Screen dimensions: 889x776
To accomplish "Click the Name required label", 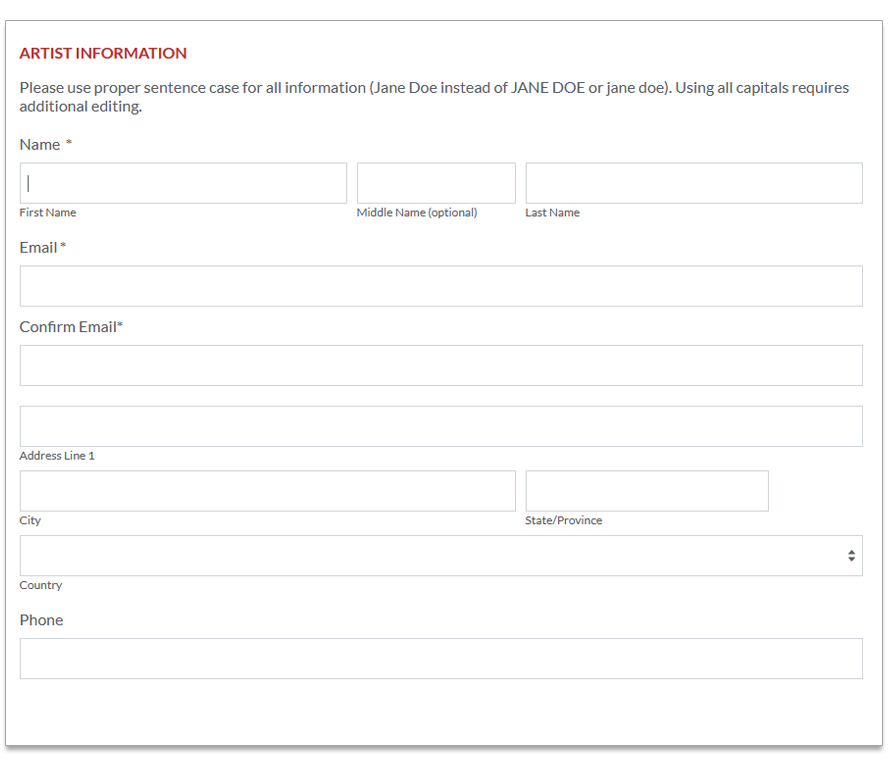I will (x=46, y=145).
